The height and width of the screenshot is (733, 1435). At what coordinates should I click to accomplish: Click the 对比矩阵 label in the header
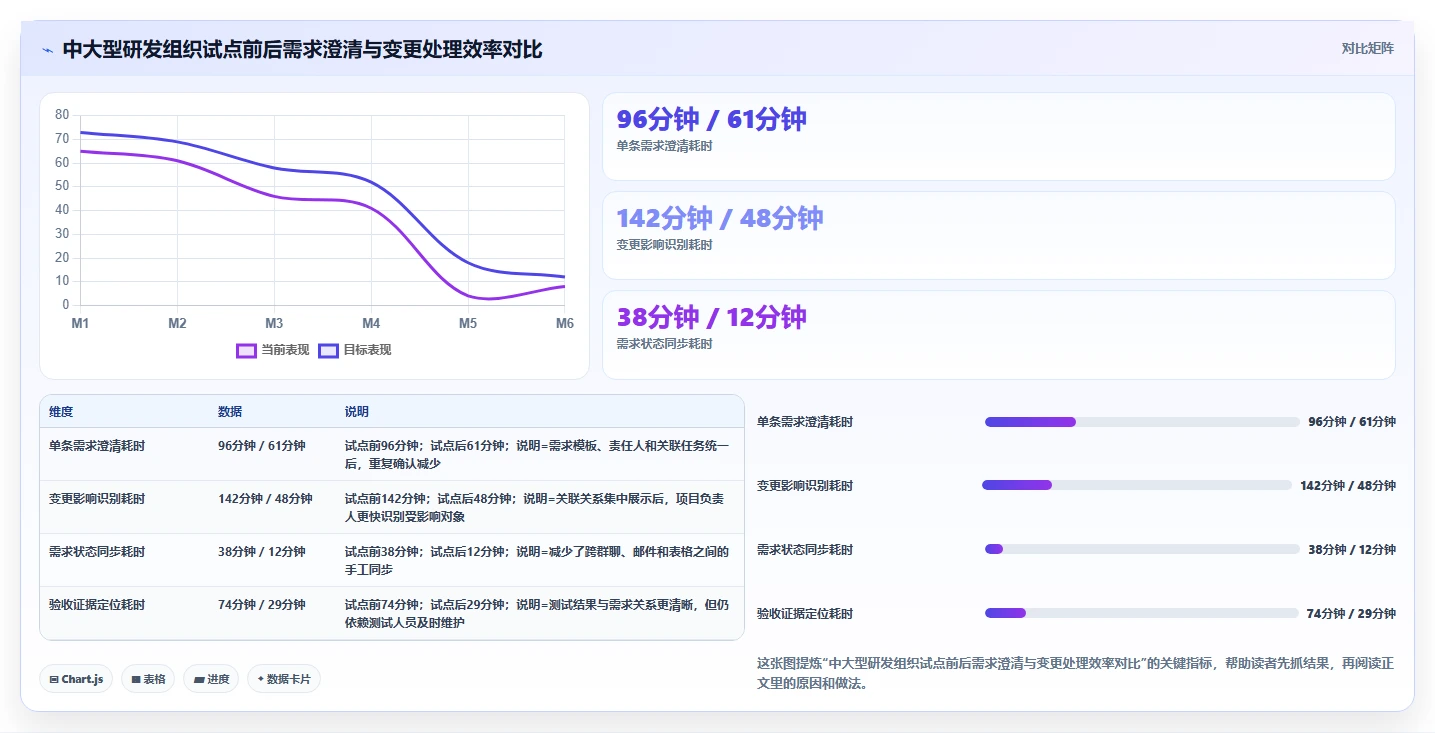(x=1367, y=48)
